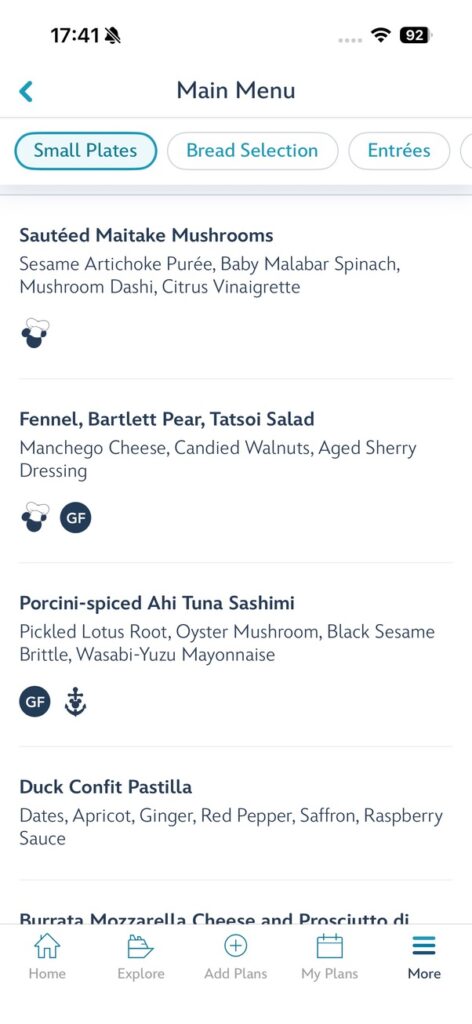
Task: Tap the GF badge under Fennel Salad
Action: click(76, 518)
